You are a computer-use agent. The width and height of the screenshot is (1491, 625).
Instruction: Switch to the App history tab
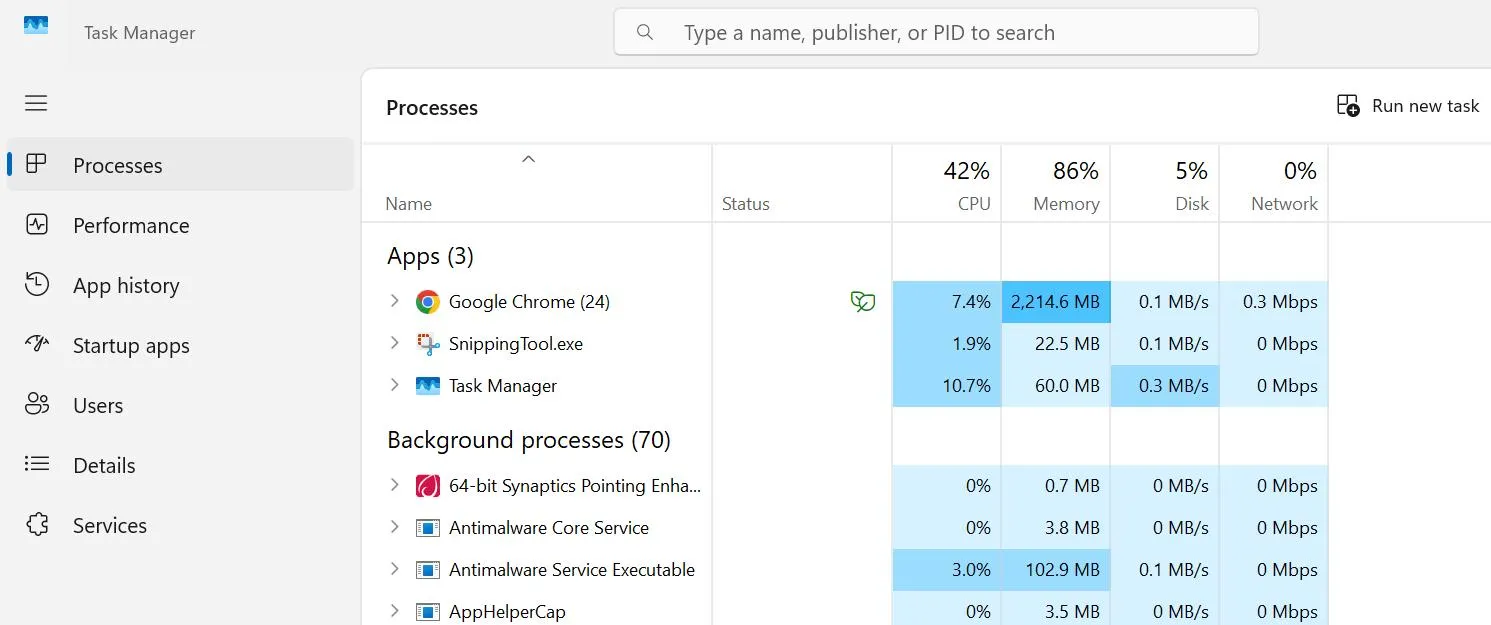[x=126, y=286]
